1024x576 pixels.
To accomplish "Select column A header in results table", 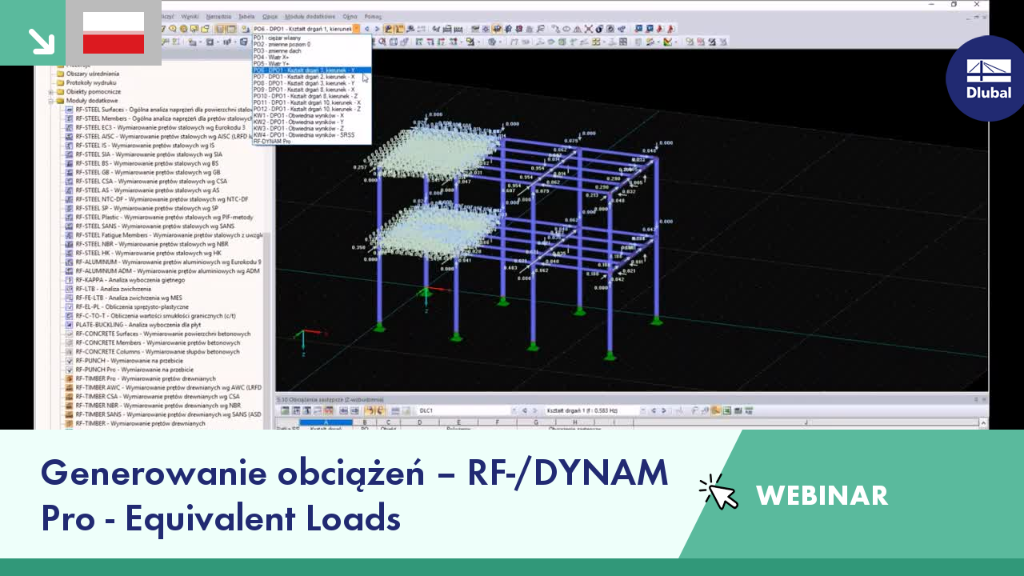I will pos(325,423).
